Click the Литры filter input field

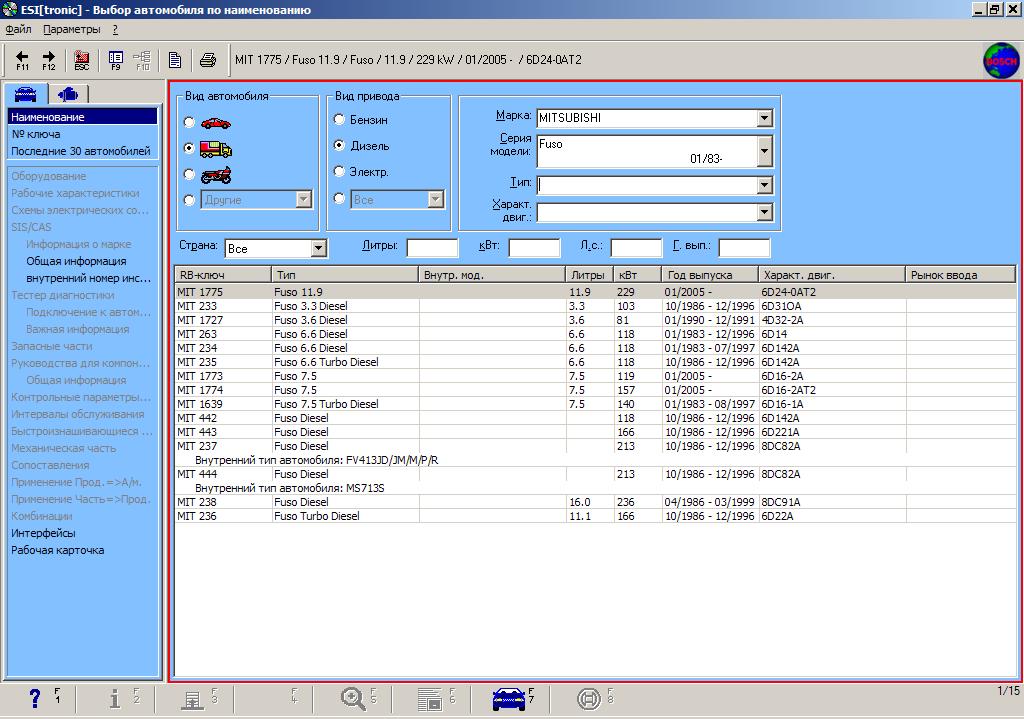[432, 248]
